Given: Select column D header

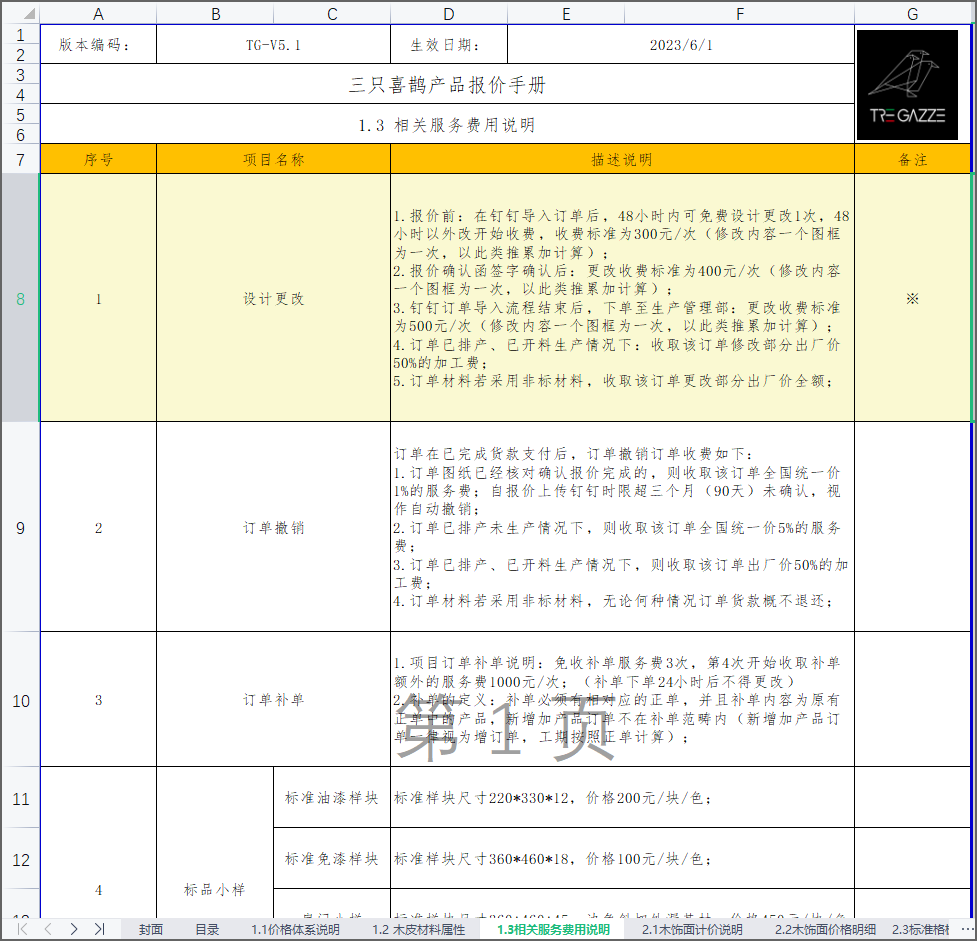Looking at the screenshot, I should [x=449, y=14].
